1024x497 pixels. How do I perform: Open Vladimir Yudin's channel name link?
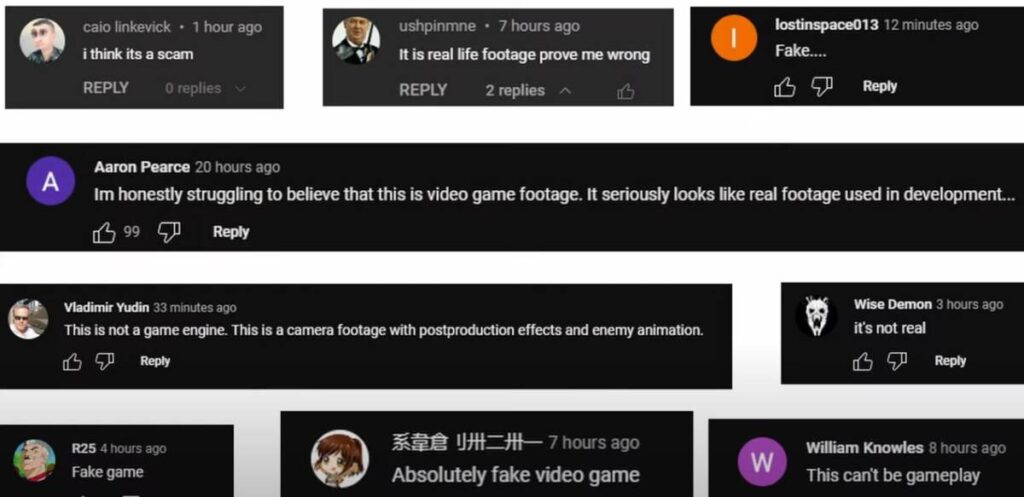tap(106, 308)
